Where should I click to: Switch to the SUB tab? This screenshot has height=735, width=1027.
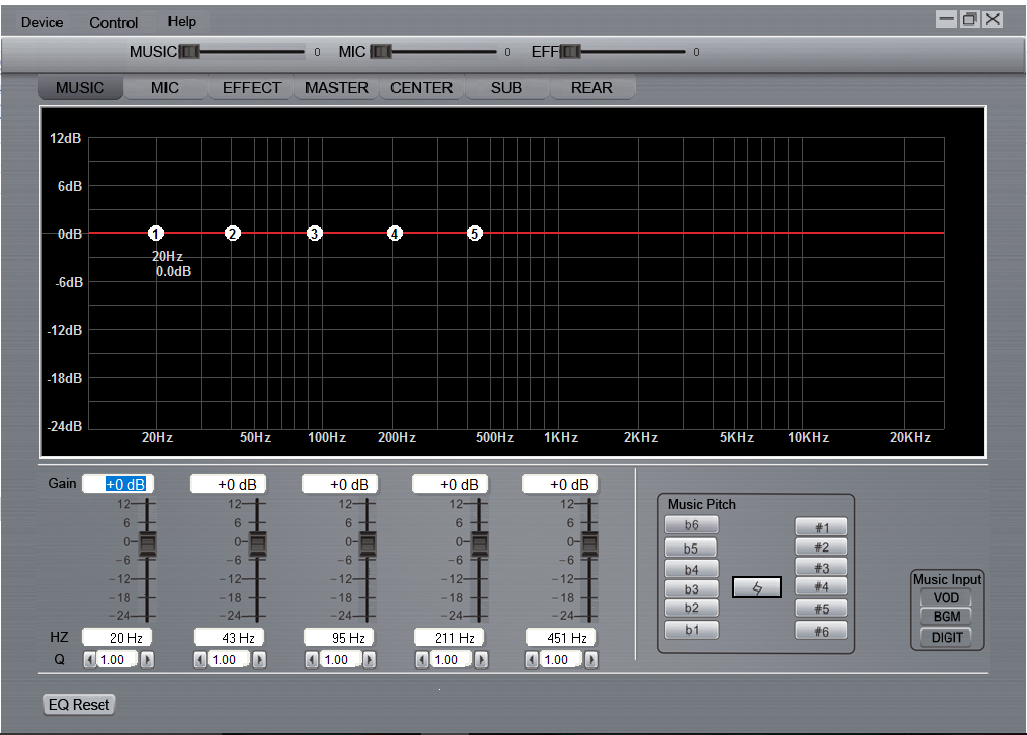(506, 88)
